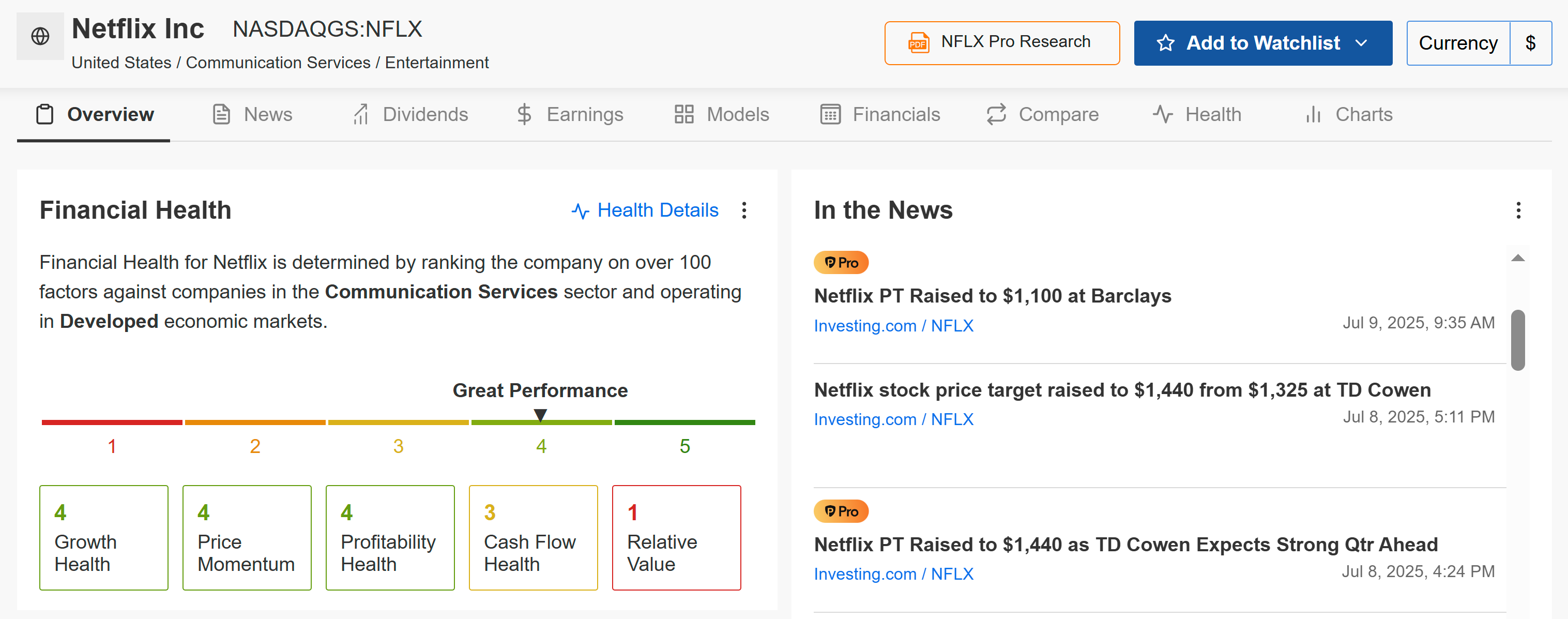Select the Price Momentum score card
Image resolution: width=1568 pixels, height=619 pixels.
pyautogui.click(x=247, y=537)
